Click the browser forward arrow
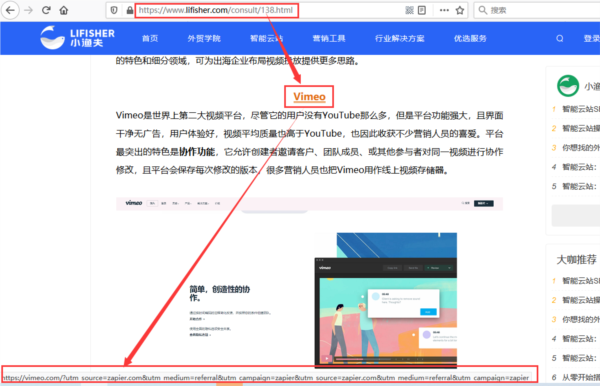The image size is (600, 386). [x=29, y=10]
